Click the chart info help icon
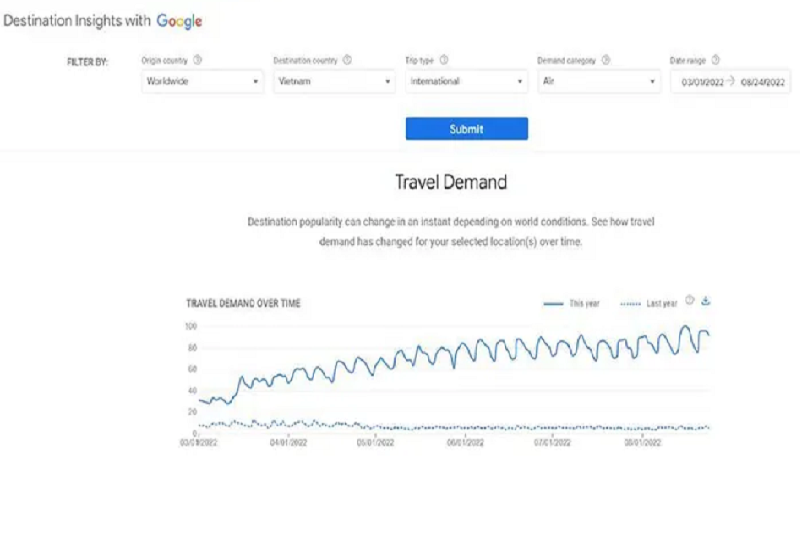The height and width of the screenshot is (533, 800). 690,300
